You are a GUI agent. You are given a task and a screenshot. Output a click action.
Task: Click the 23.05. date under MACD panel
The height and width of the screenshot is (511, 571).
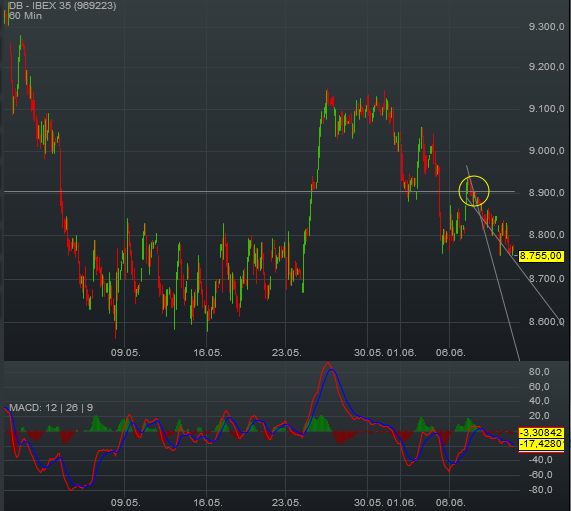click(x=287, y=503)
